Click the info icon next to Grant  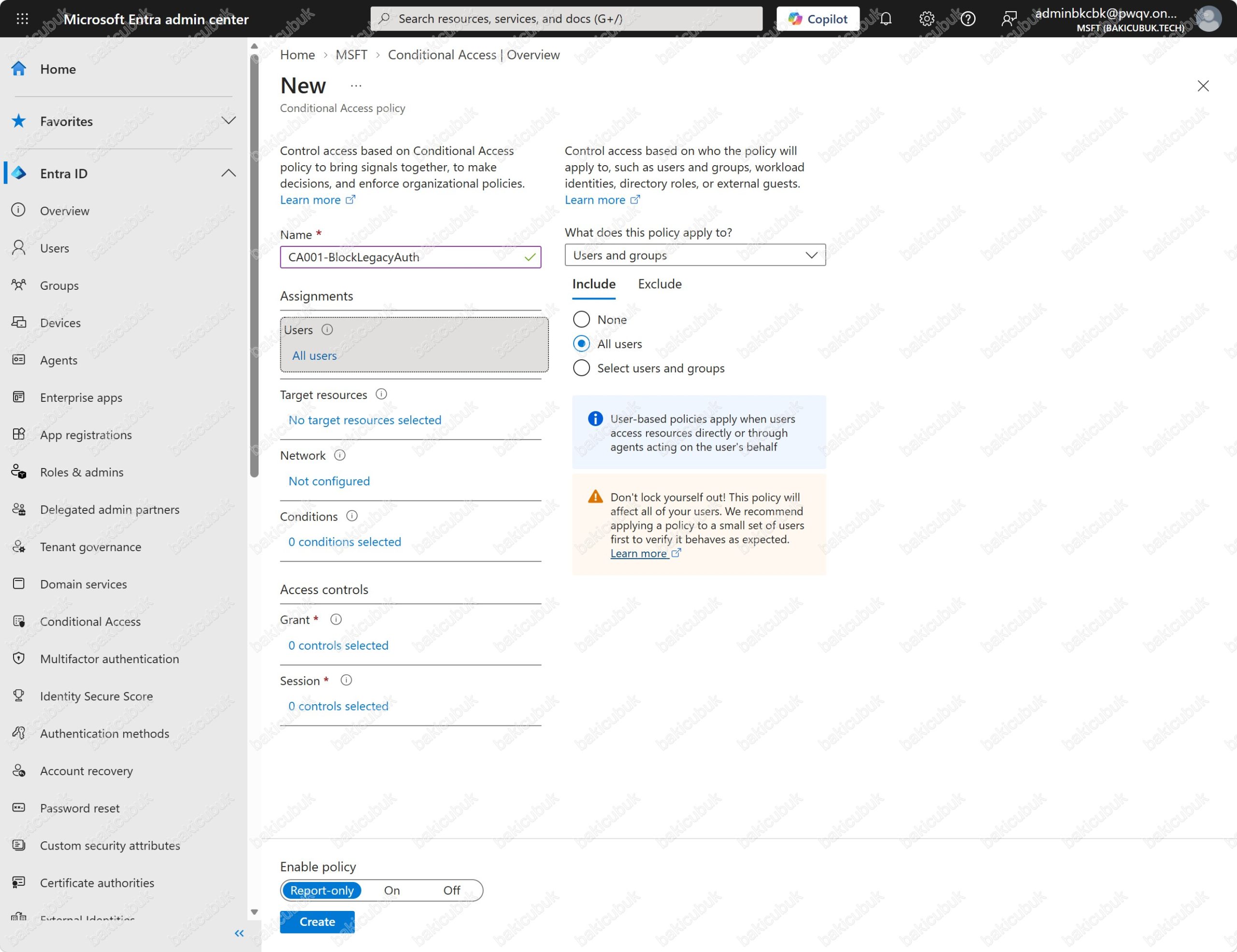(336, 619)
